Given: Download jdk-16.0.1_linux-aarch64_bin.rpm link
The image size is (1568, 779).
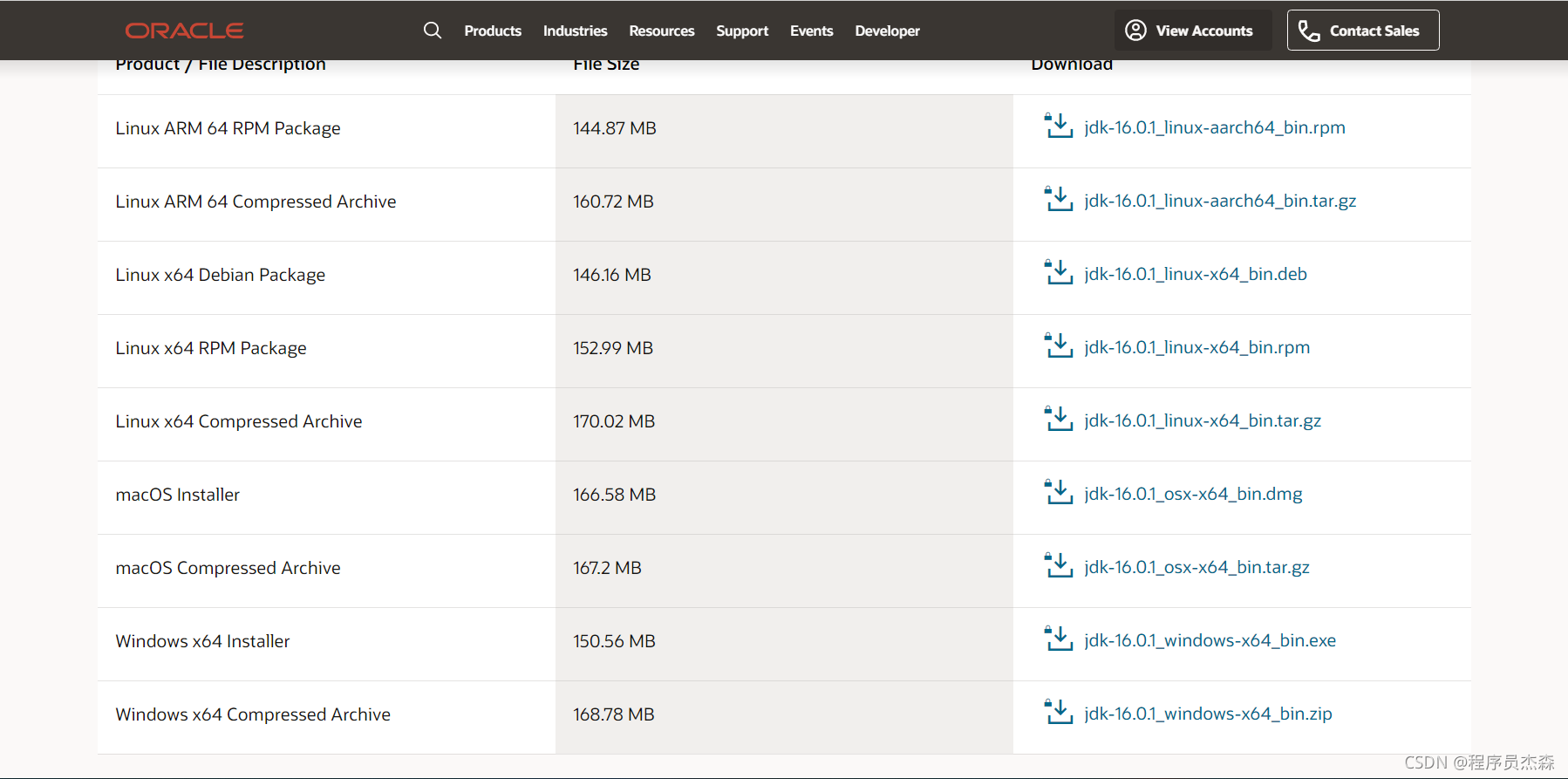Looking at the screenshot, I should (x=1215, y=127).
